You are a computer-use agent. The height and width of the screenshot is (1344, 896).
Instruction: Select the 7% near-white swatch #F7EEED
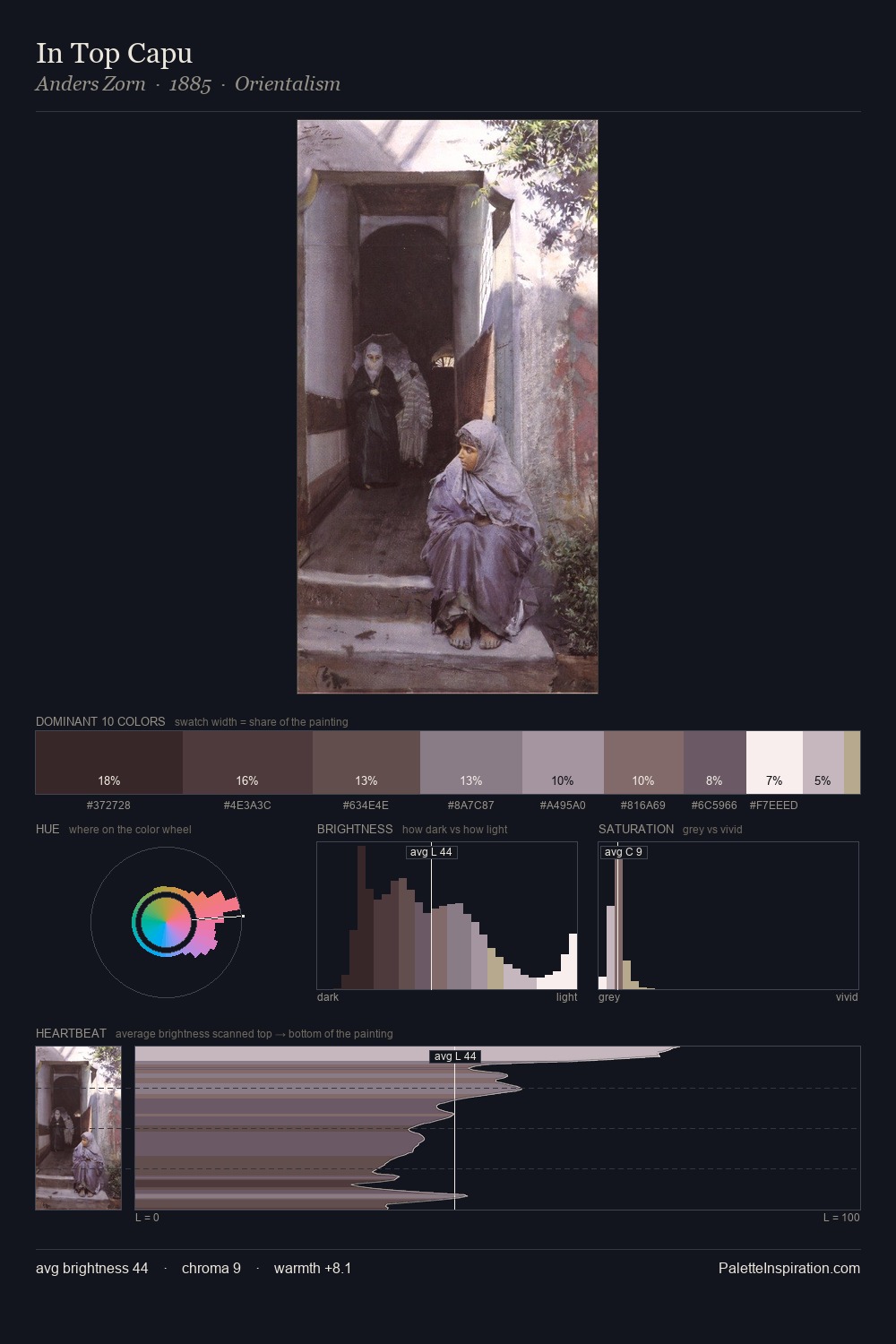click(x=774, y=762)
